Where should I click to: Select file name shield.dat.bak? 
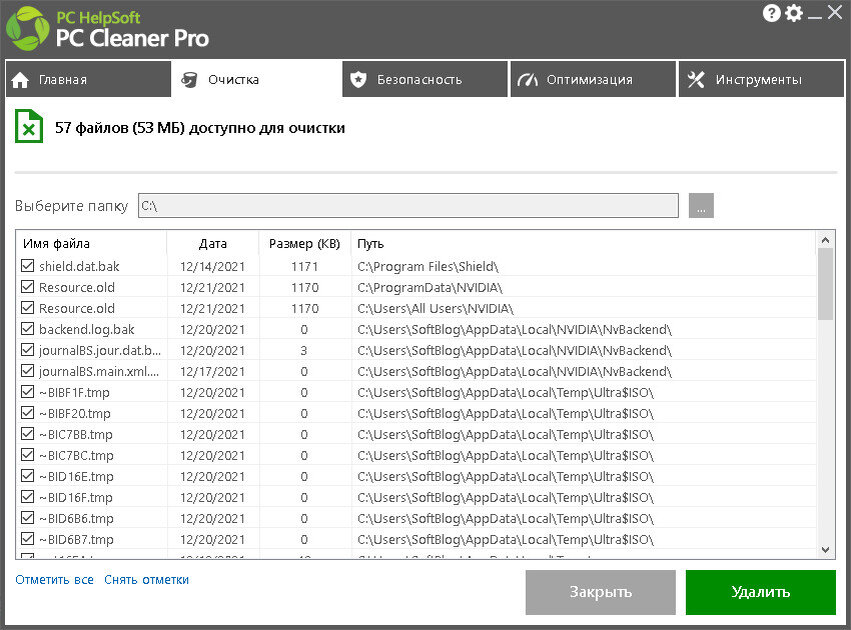pyautogui.click(x=79, y=266)
